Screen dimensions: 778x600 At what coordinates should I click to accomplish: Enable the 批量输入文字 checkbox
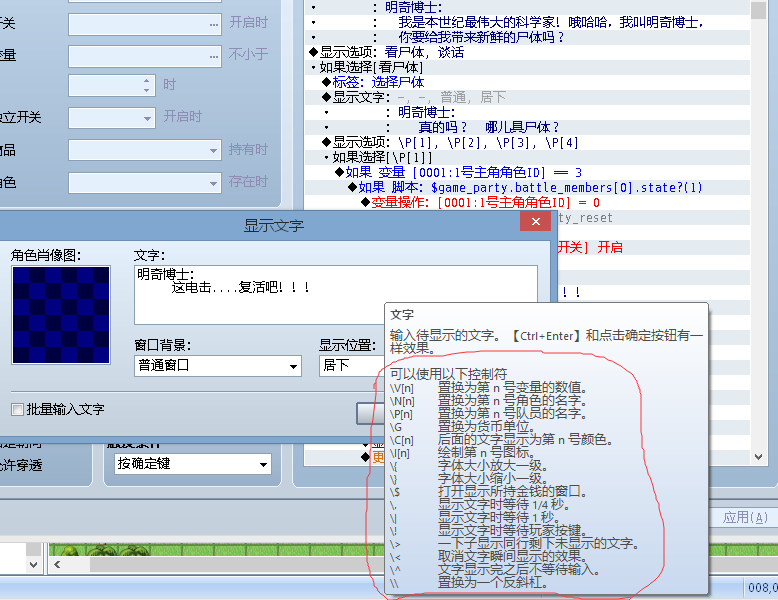[x=17, y=409]
